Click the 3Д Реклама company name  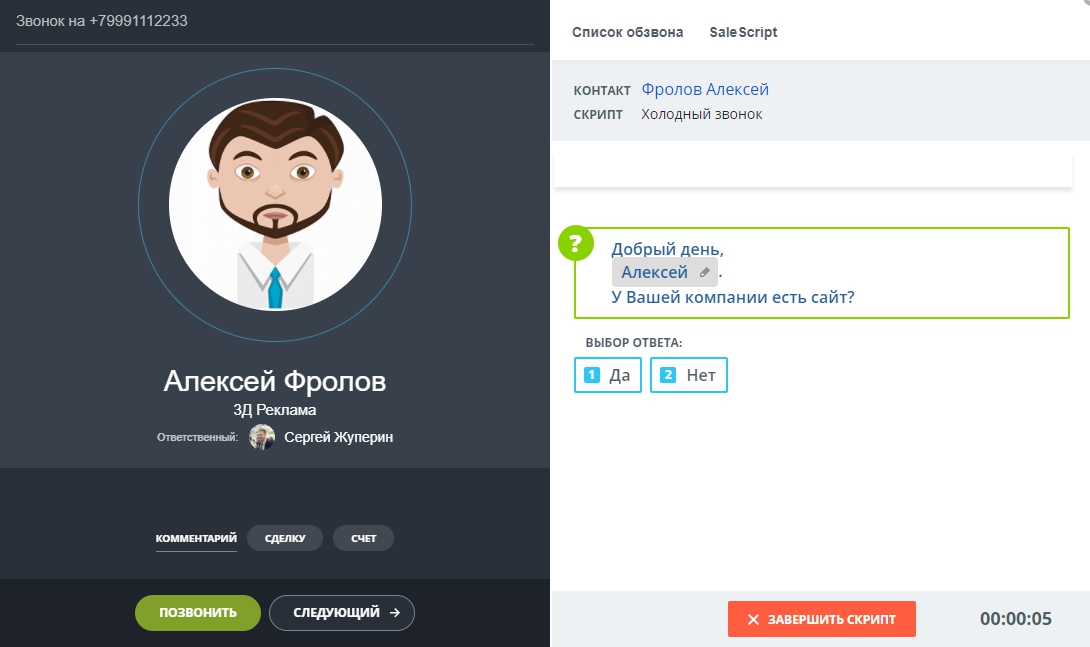click(x=275, y=410)
